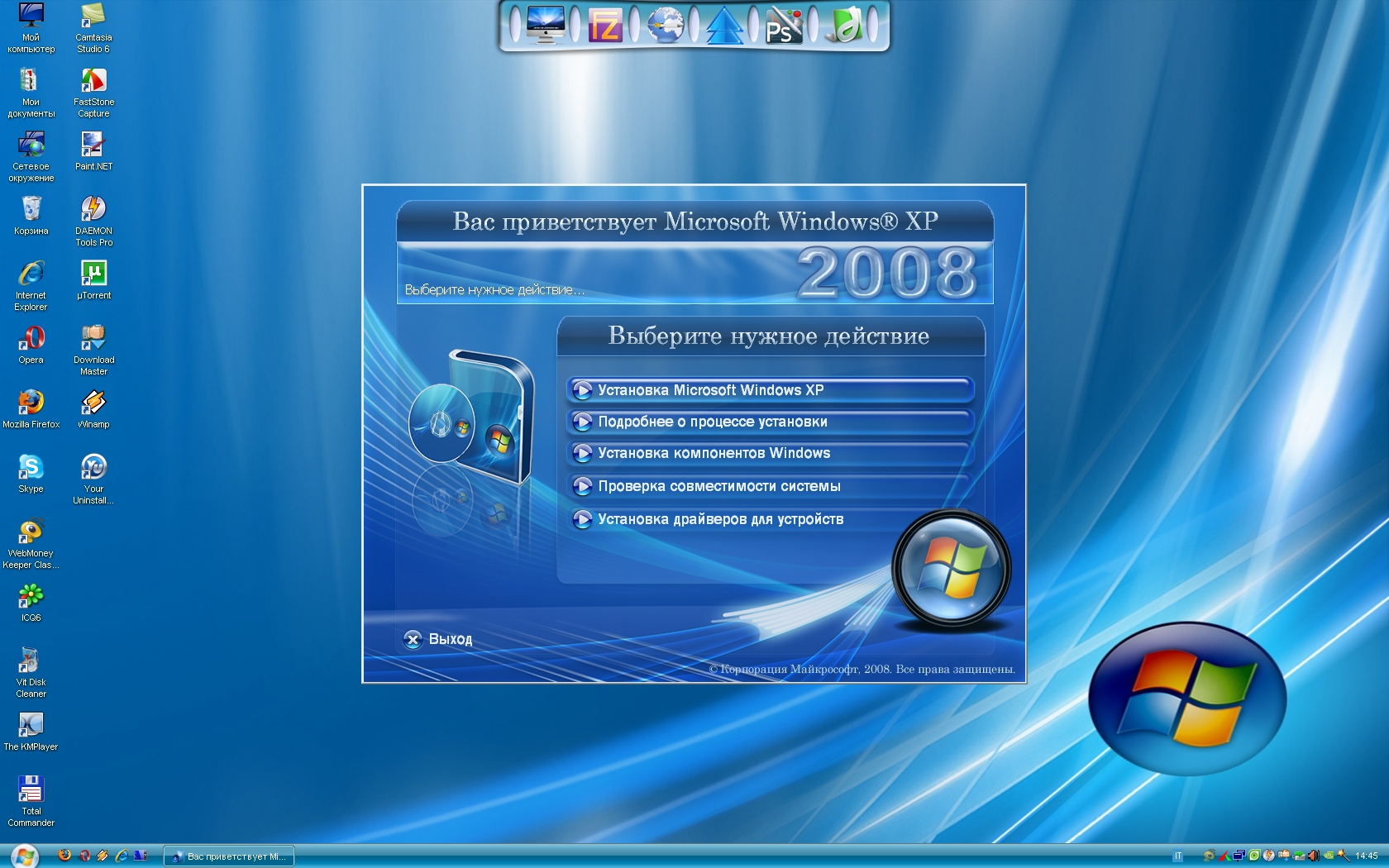Select Мои документы desktop icon
1389x868 pixels.
click(31, 92)
